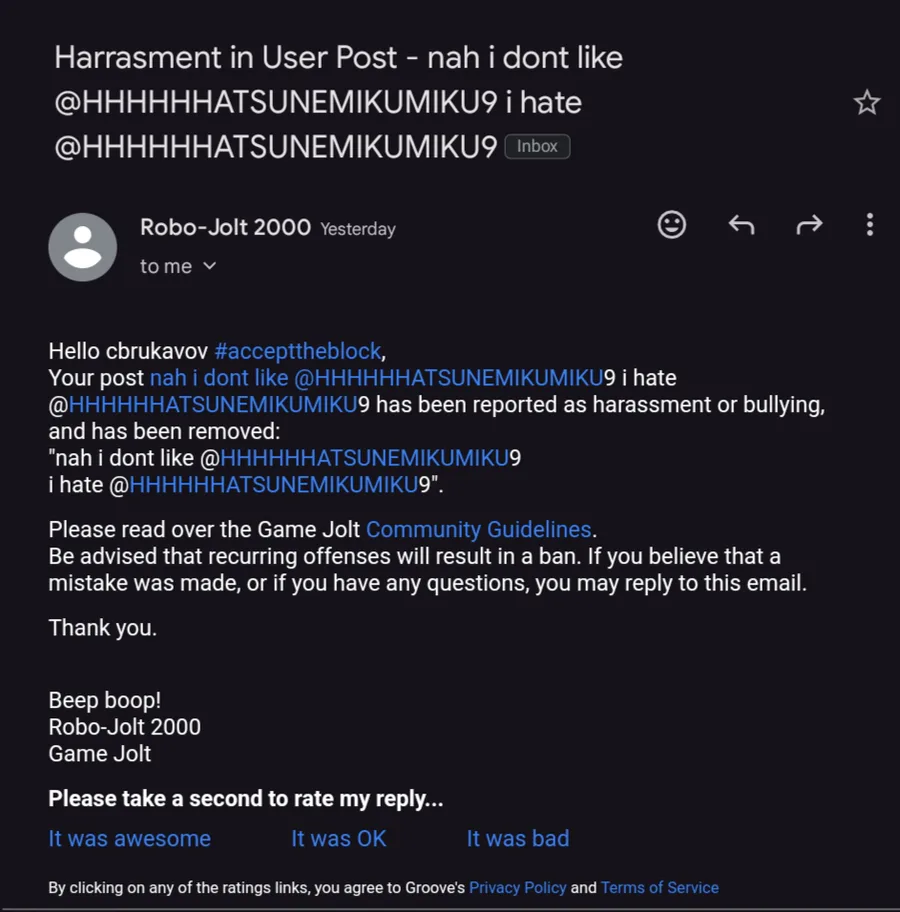Reply to Robo-Jolt 2000 with the arrow icon
This screenshot has width=900, height=912.
tap(741, 225)
